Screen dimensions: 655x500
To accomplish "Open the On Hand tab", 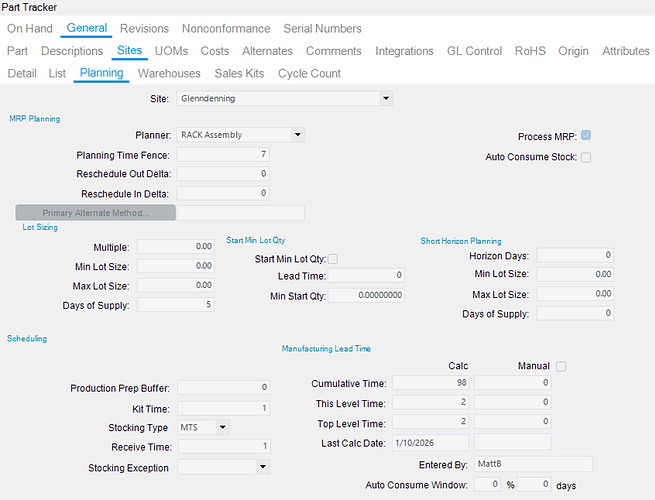I will (30, 28).
